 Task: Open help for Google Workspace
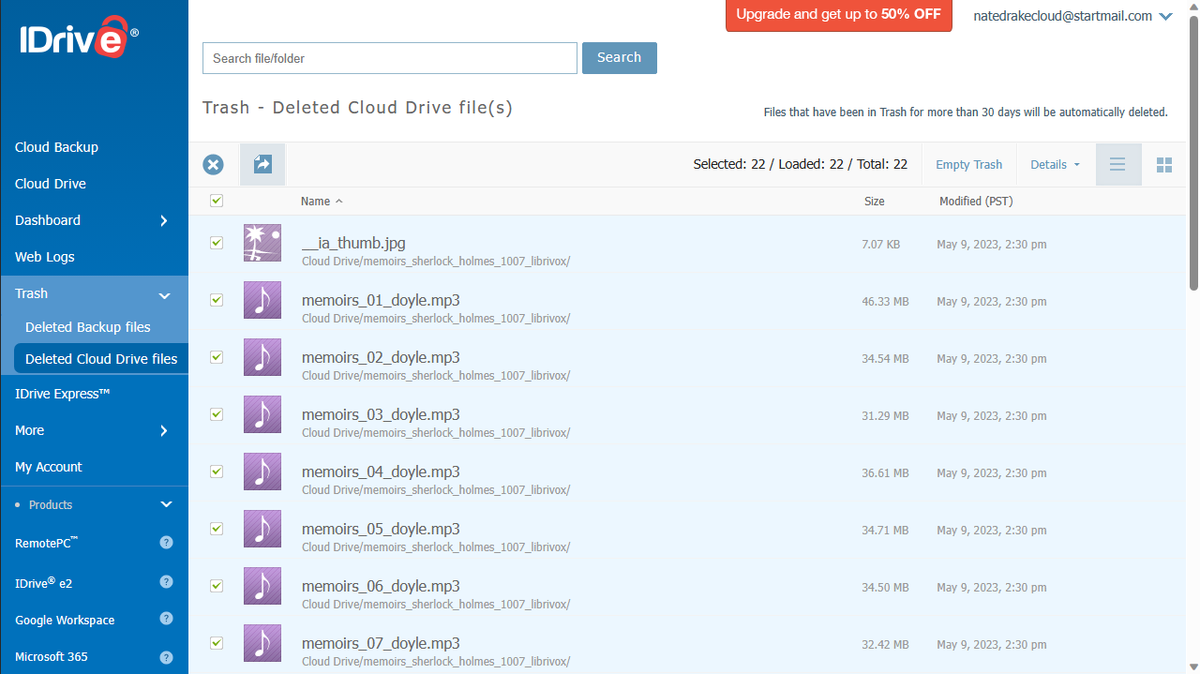click(166, 618)
